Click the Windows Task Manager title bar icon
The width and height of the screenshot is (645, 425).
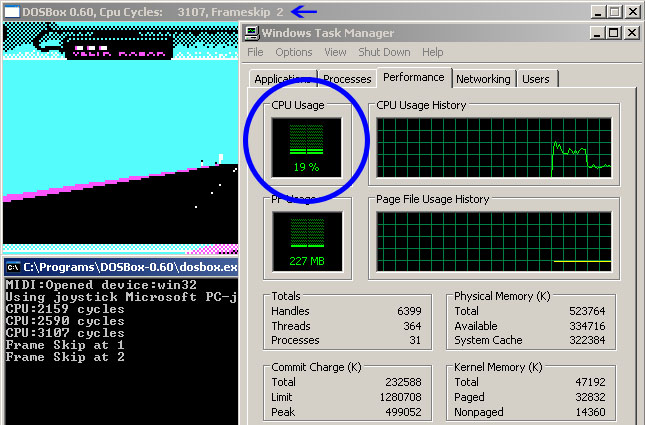[252, 33]
